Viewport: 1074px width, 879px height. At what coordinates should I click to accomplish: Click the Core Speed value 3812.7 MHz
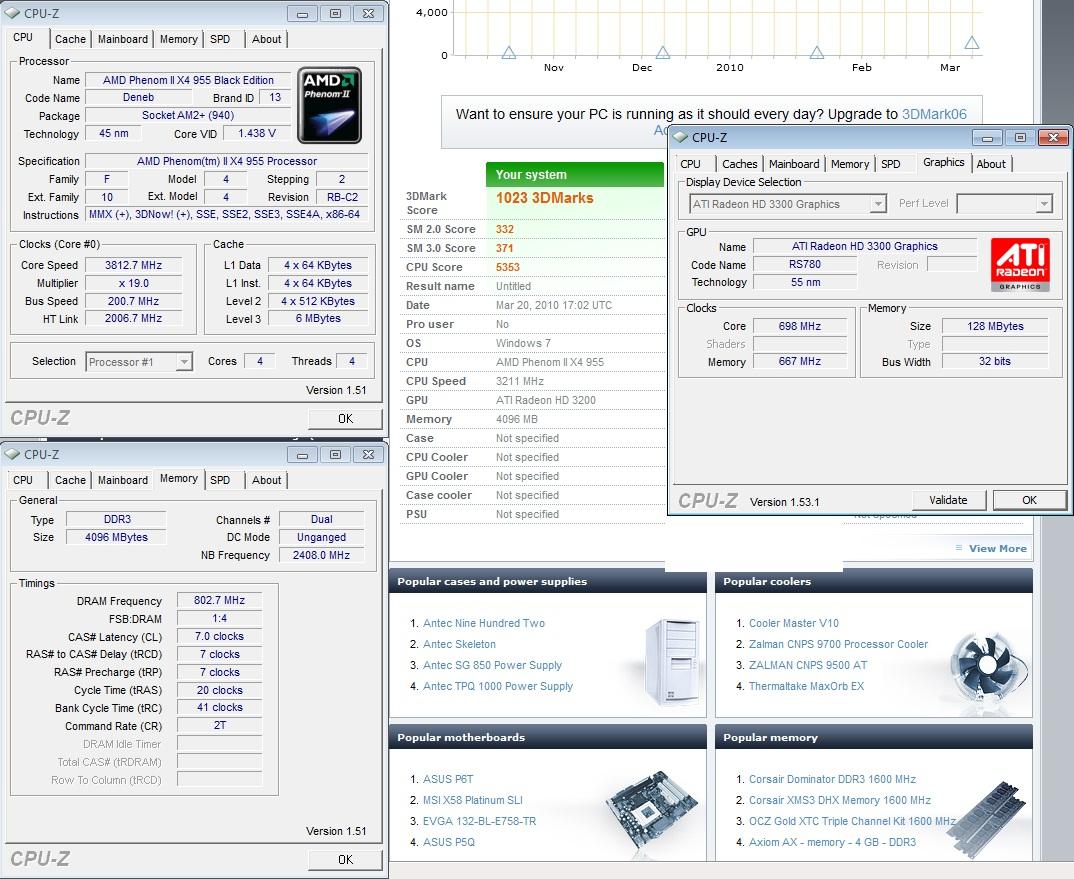(134, 265)
